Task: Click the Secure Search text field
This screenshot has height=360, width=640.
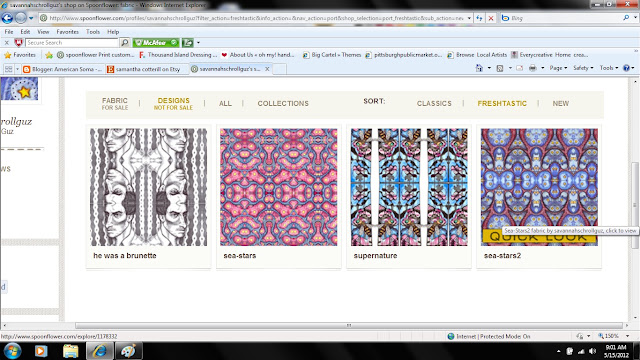Action: pos(72,42)
